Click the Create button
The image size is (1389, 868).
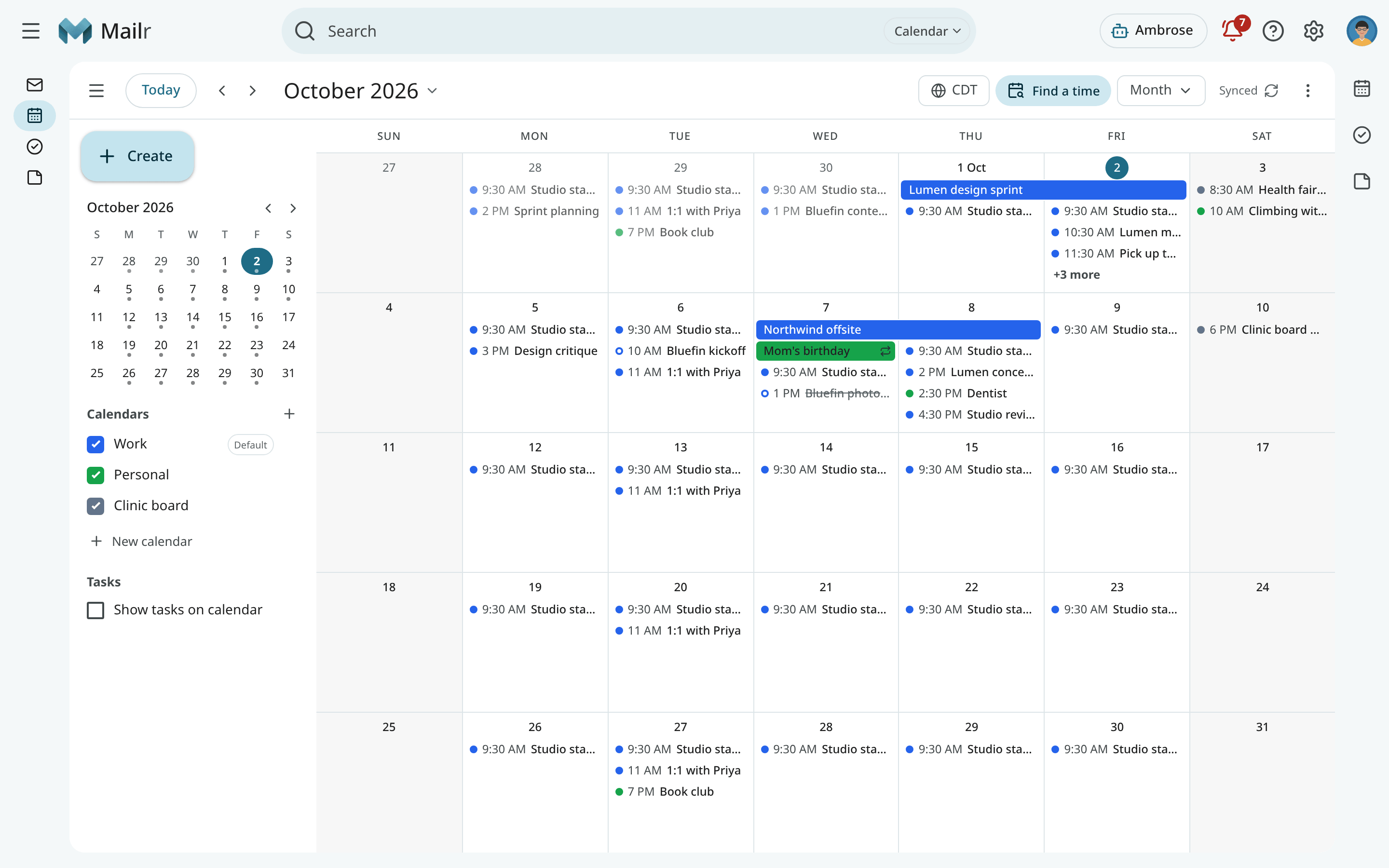click(x=137, y=156)
